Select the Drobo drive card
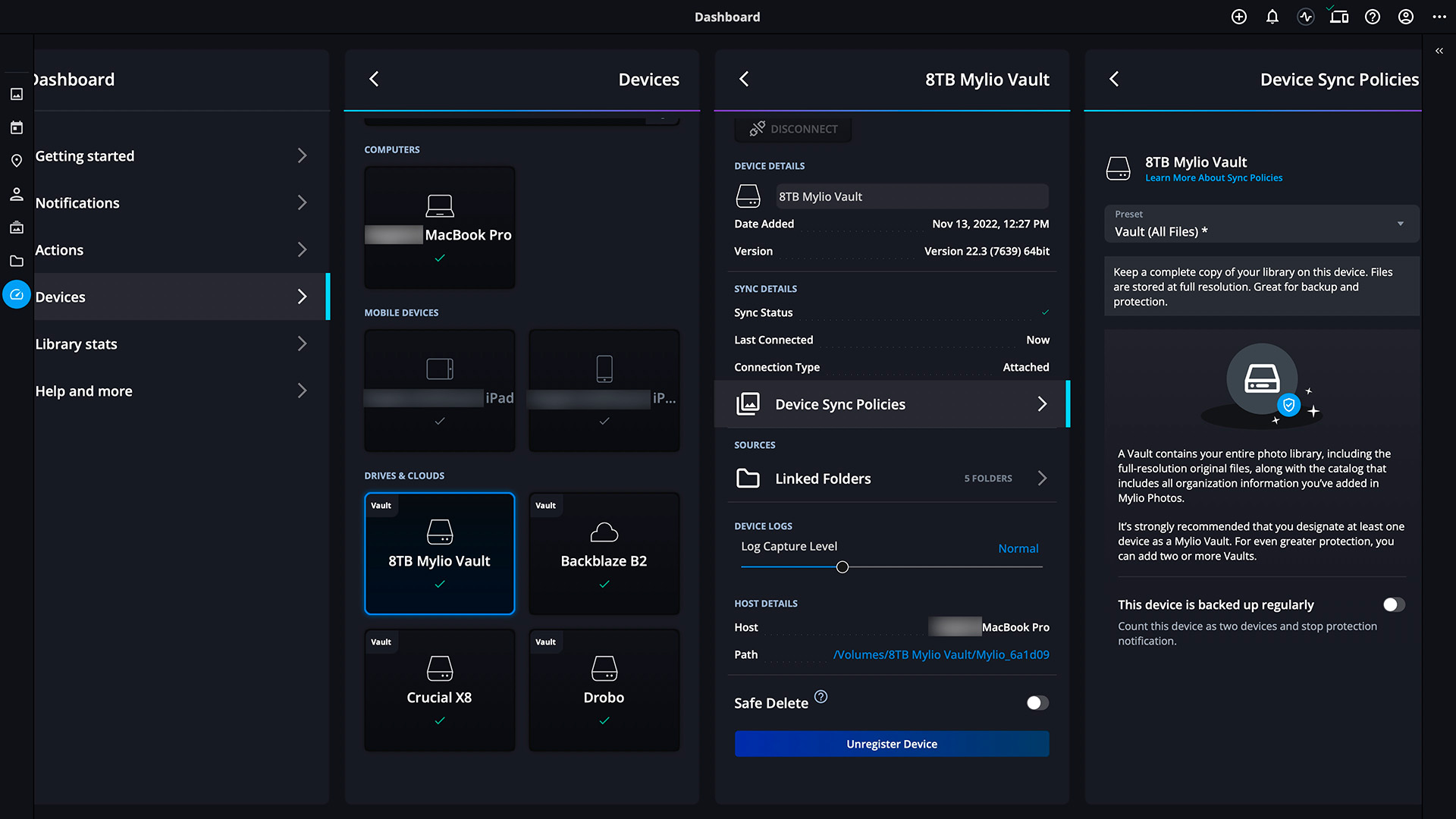 tap(604, 690)
